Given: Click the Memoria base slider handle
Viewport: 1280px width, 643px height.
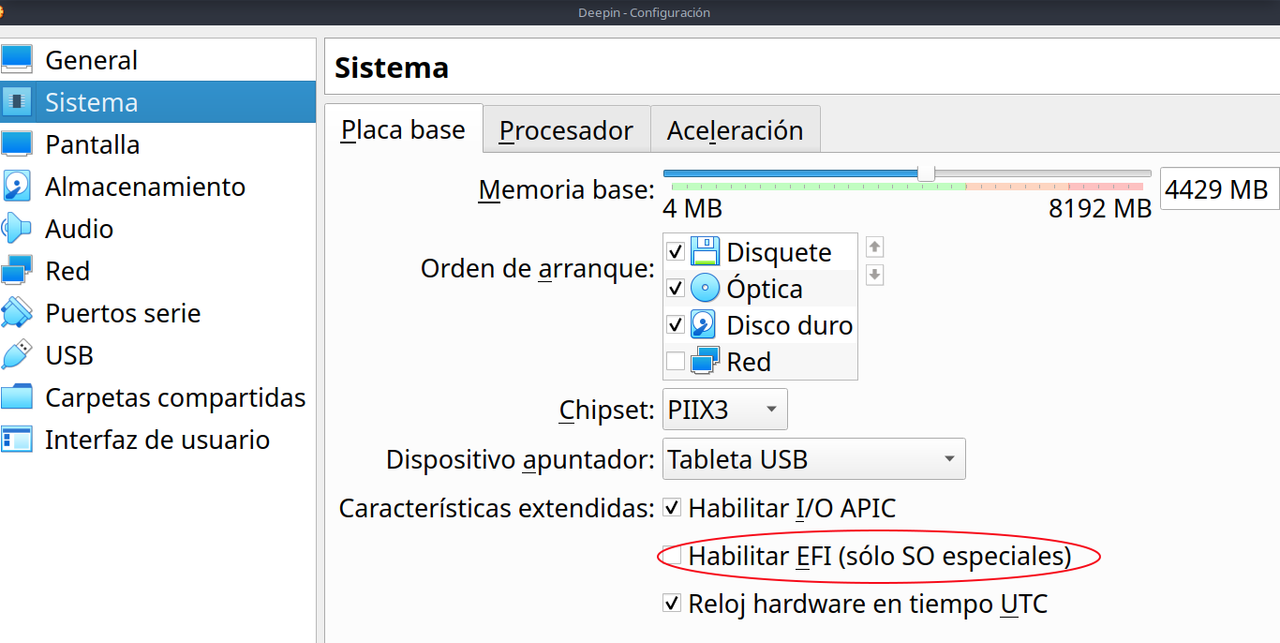Looking at the screenshot, I should tap(926, 173).
